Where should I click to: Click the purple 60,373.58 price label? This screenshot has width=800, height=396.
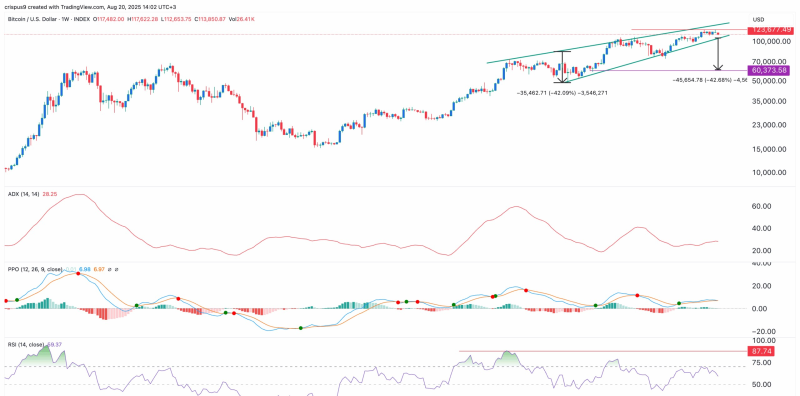(770, 70)
